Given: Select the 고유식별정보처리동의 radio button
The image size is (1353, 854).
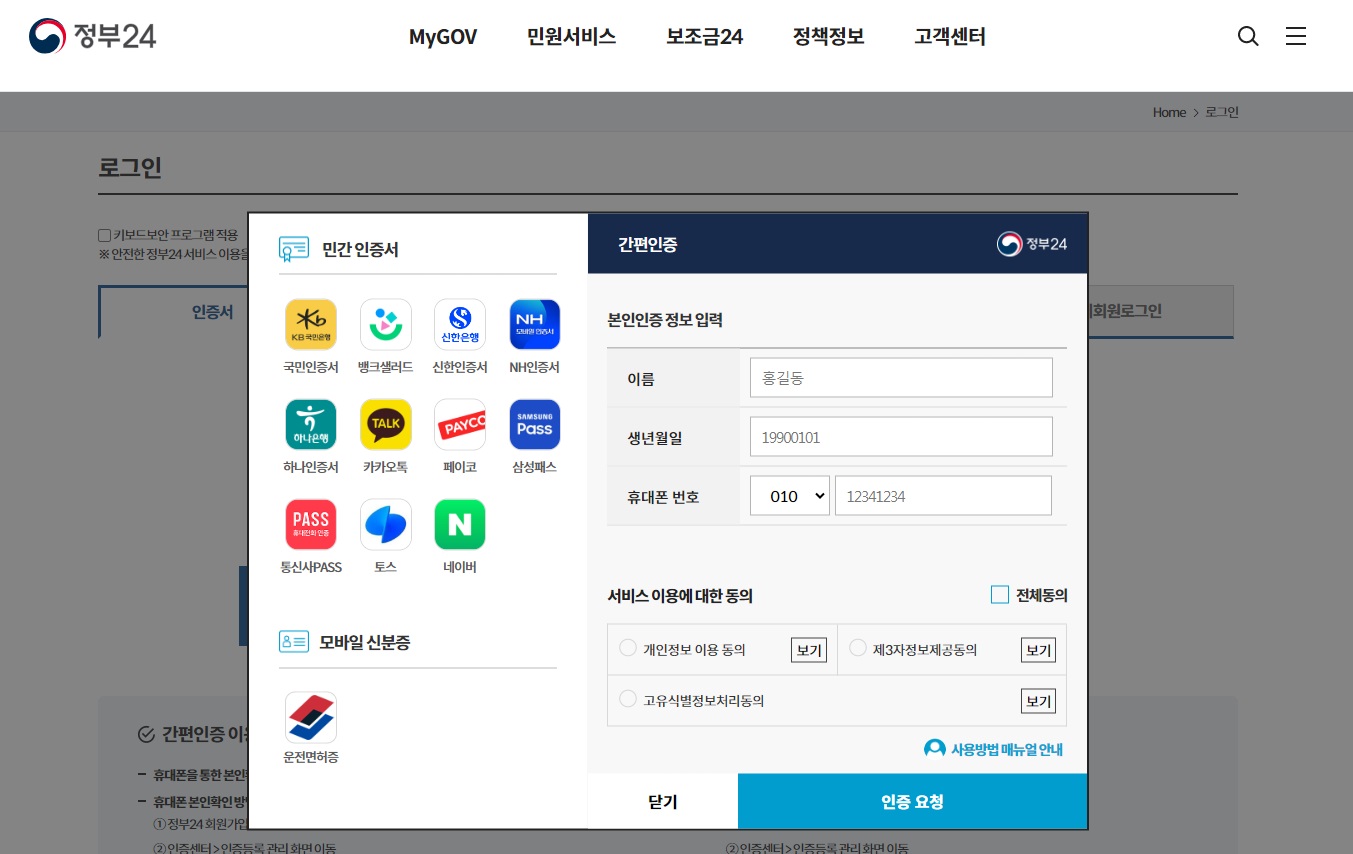Looking at the screenshot, I should (628, 699).
